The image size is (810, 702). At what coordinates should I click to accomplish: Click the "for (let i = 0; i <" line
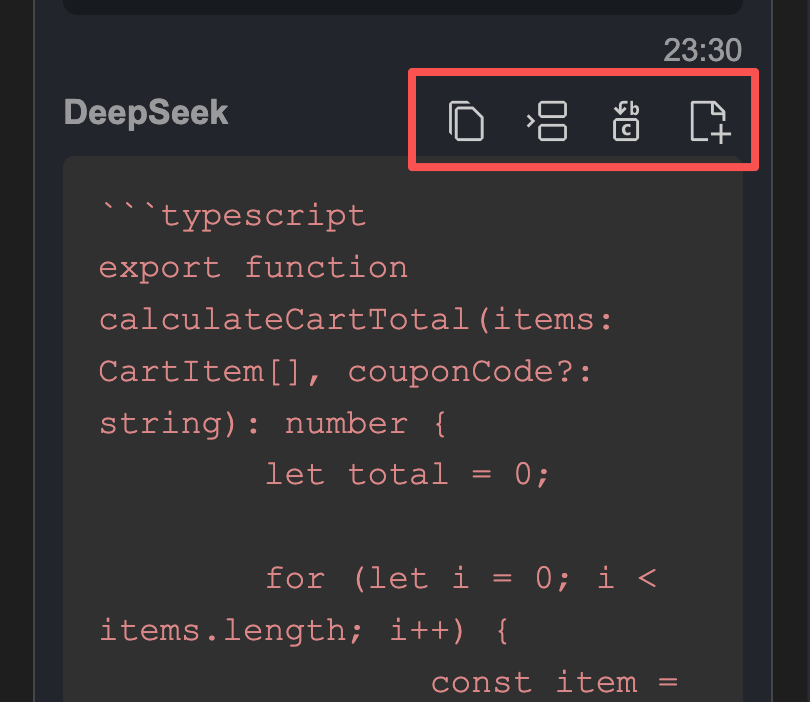click(x=461, y=578)
